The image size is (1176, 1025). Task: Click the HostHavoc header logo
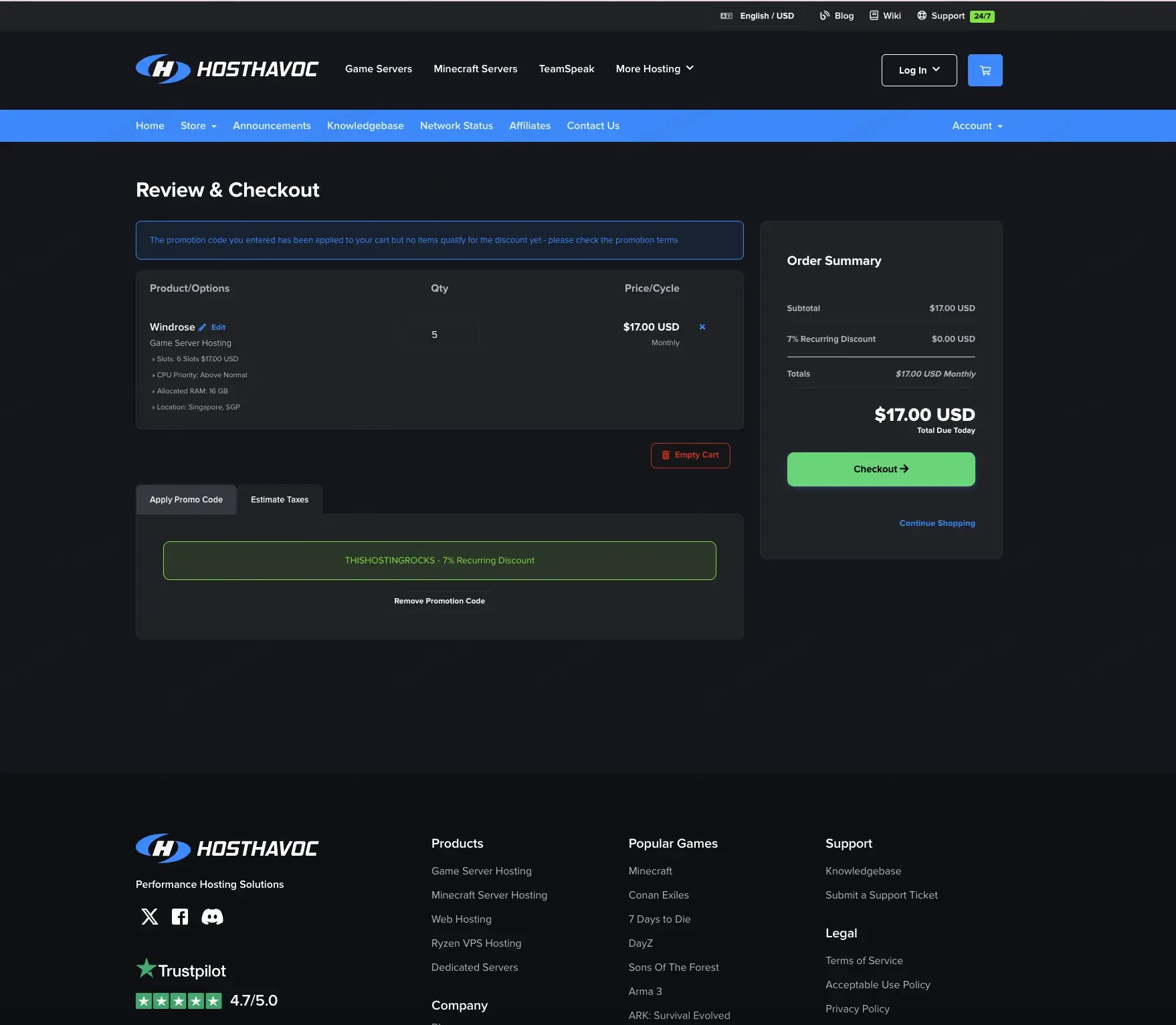[x=227, y=69]
